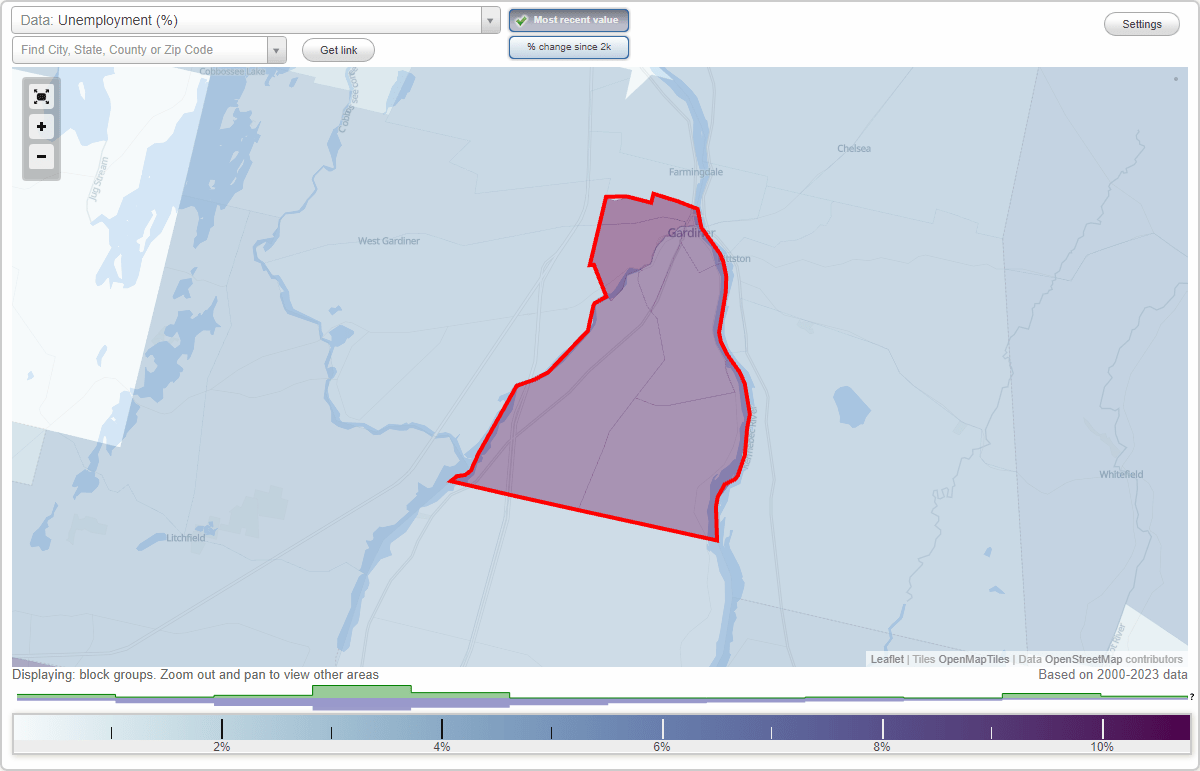Open the Settings panel

[1141, 23]
